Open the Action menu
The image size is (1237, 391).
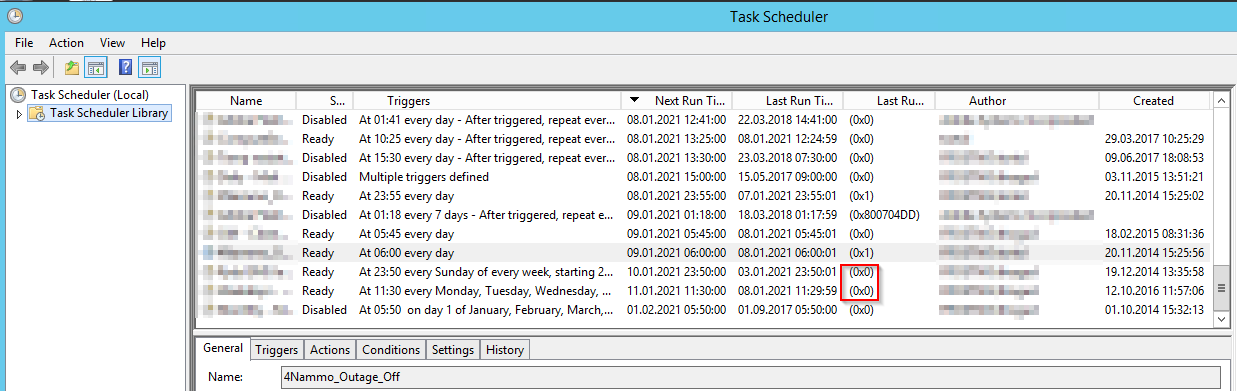pyautogui.click(x=66, y=43)
